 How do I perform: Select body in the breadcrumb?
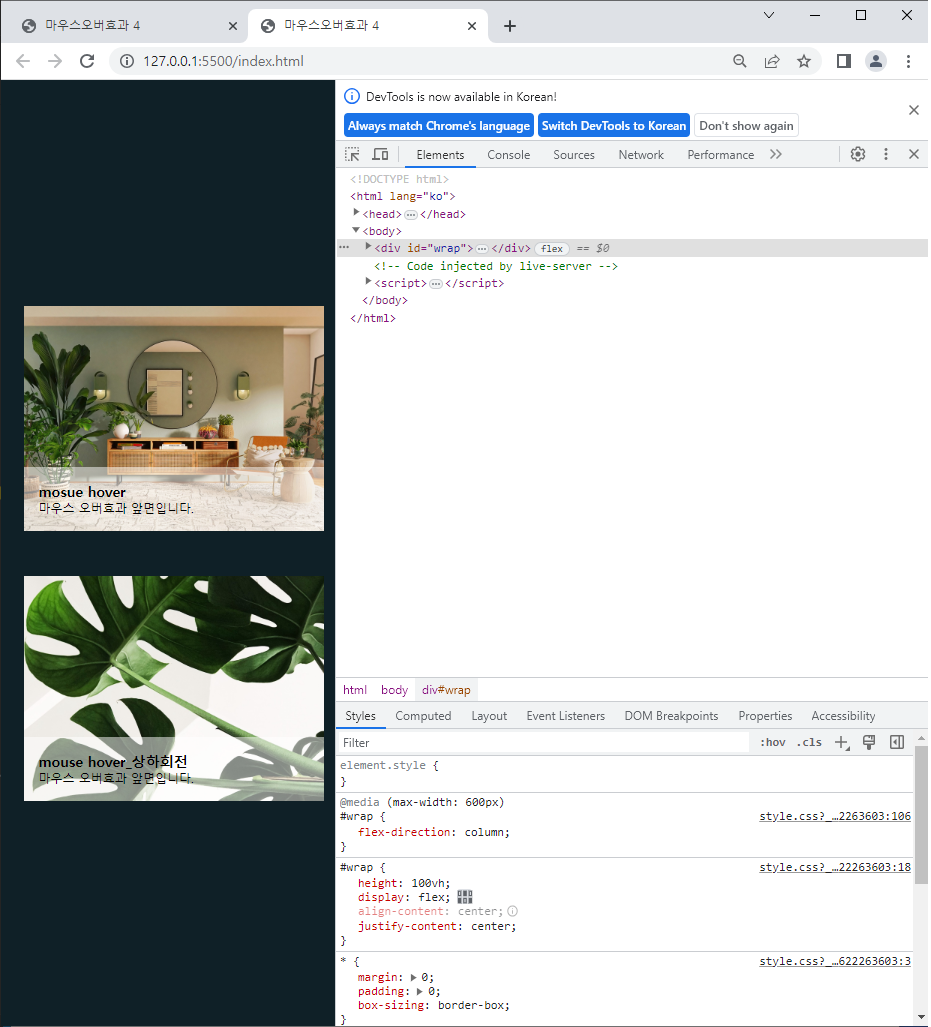(394, 690)
